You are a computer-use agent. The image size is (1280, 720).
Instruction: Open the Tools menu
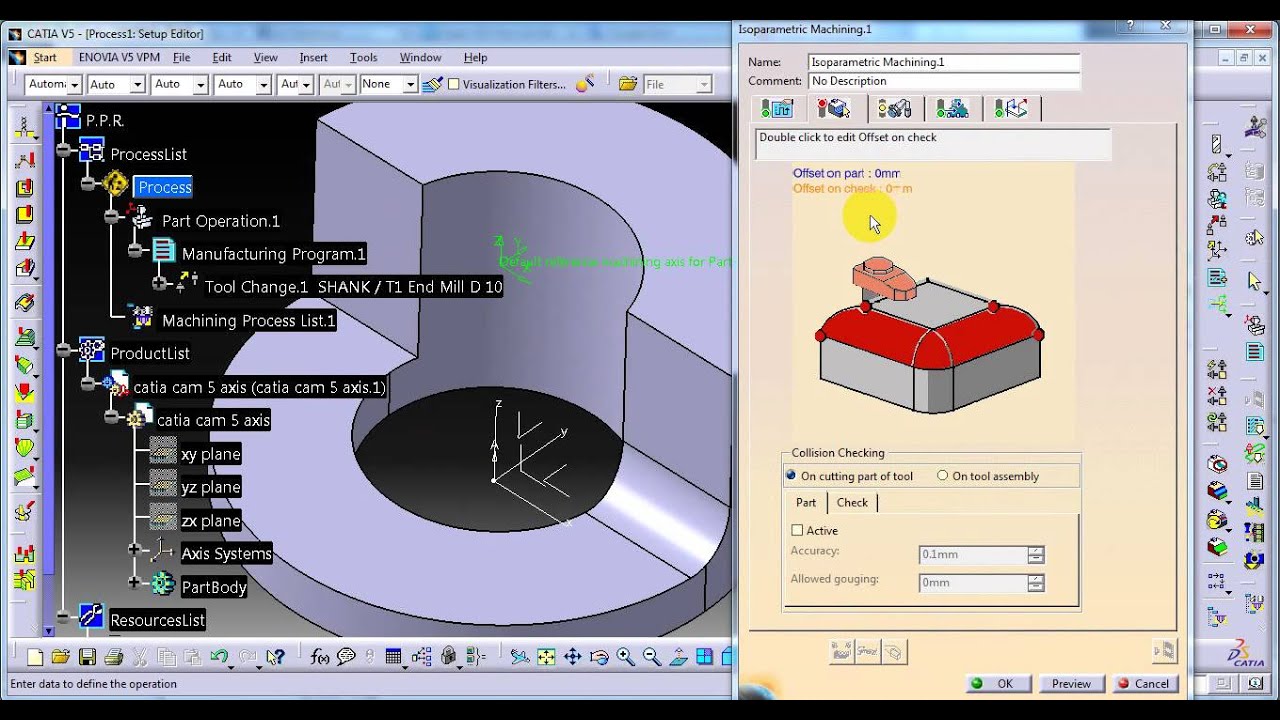363,58
